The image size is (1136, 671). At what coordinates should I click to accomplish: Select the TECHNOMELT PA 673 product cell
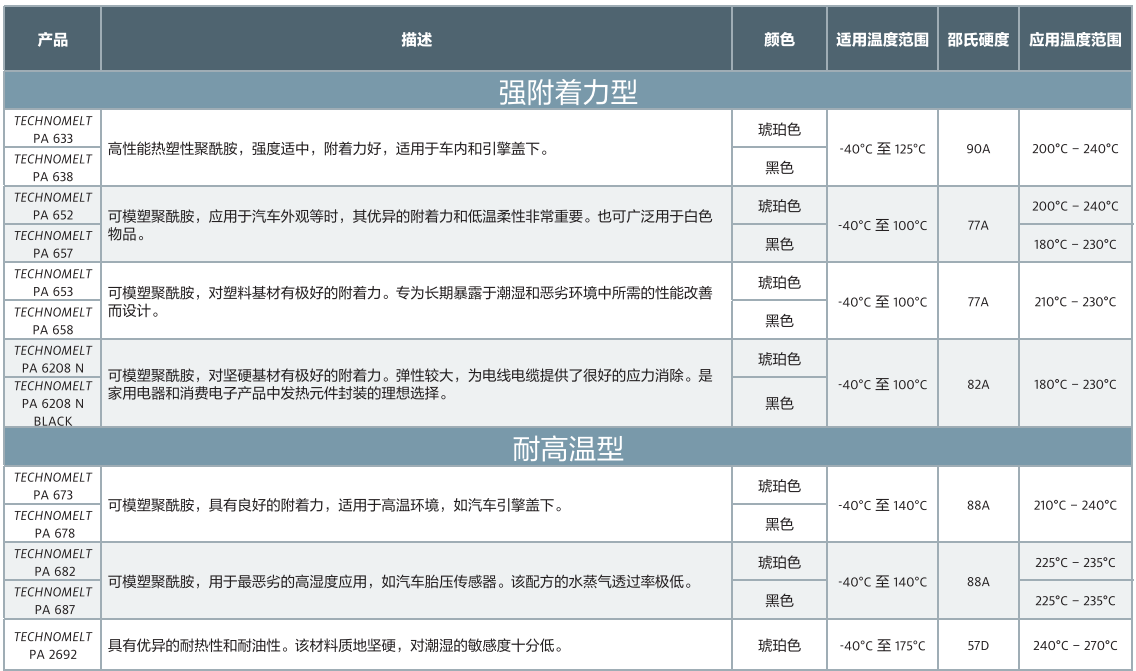[x=52, y=485]
